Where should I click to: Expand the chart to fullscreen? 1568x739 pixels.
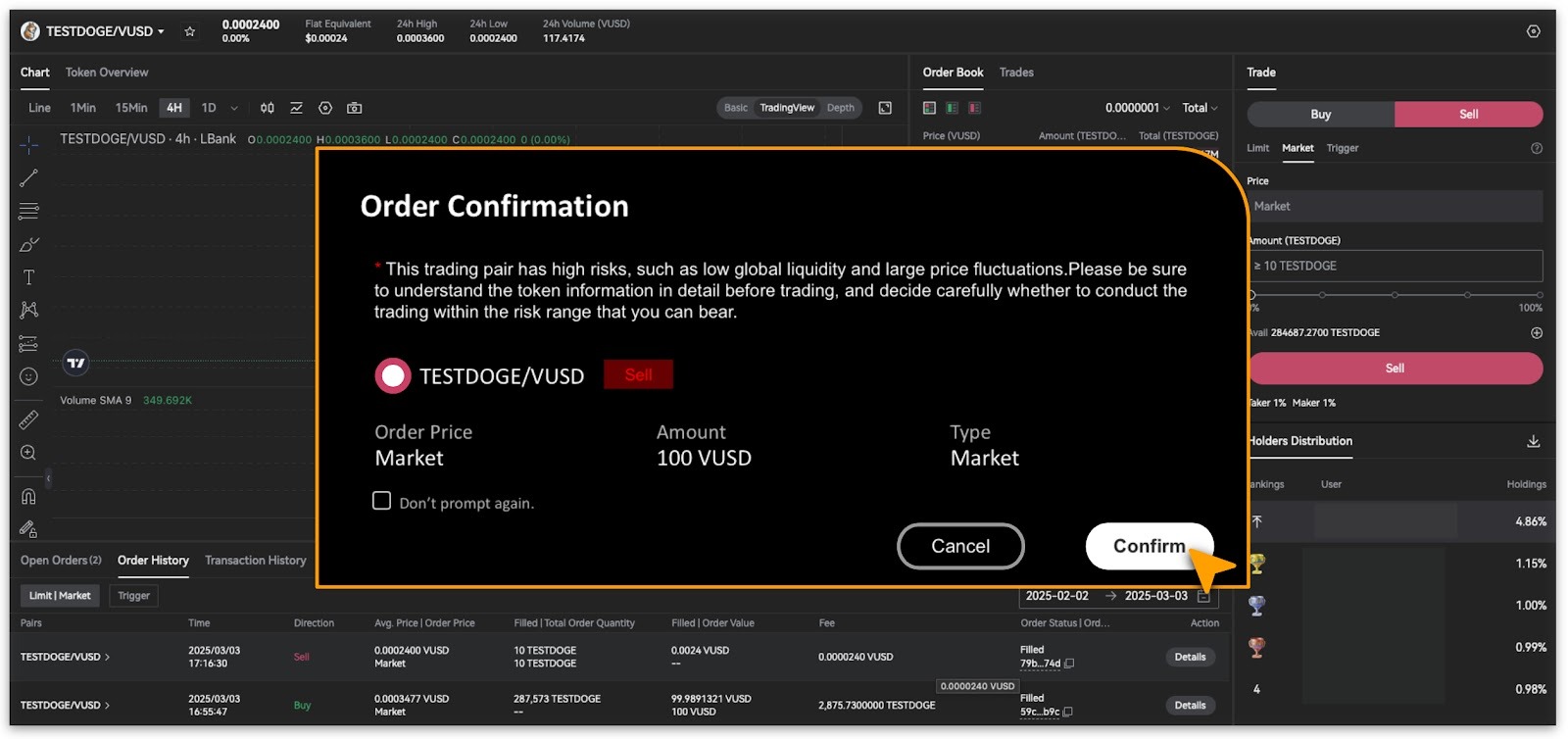tap(885, 108)
